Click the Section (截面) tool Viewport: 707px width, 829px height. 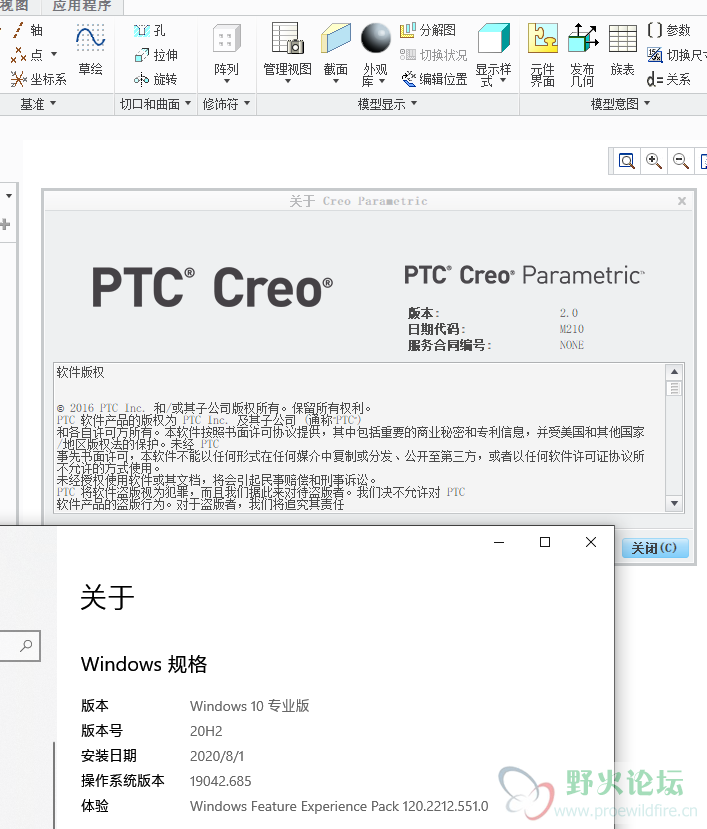click(x=336, y=50)
